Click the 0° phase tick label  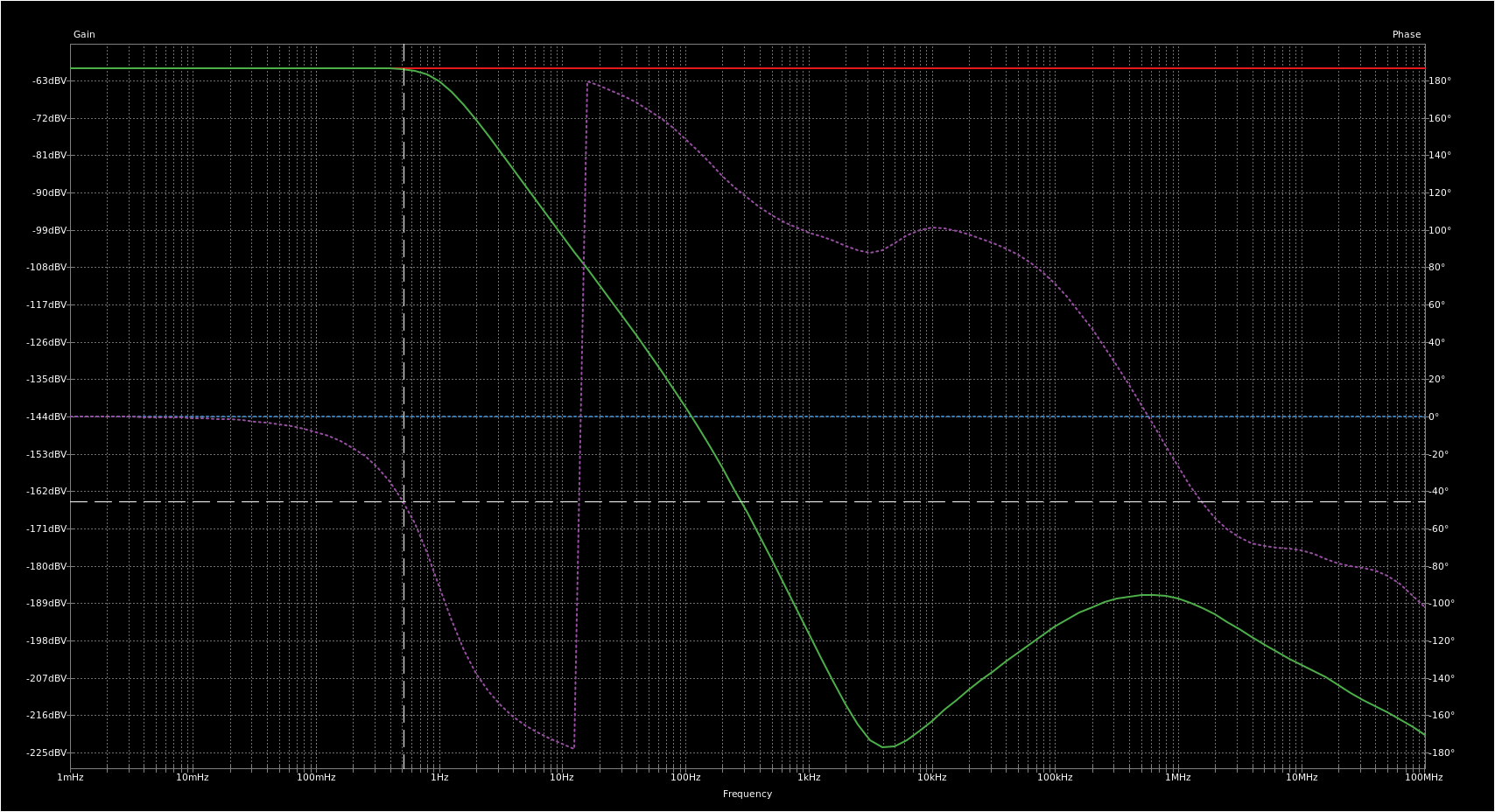(x=1434, y=416)
